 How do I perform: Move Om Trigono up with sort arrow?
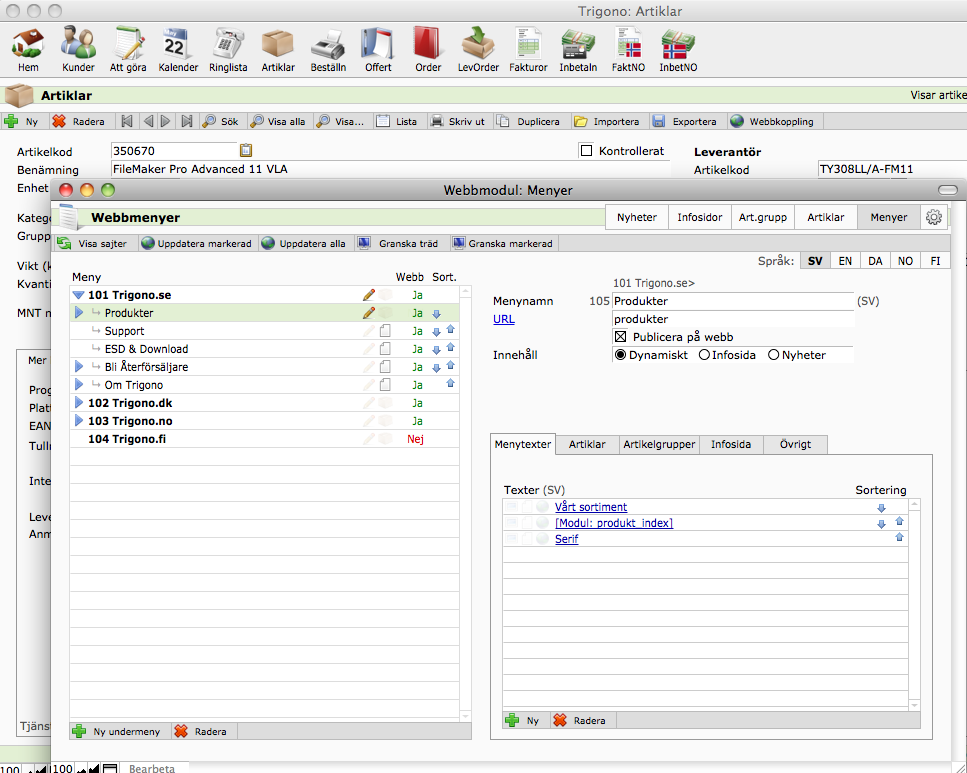pos(450,384)
